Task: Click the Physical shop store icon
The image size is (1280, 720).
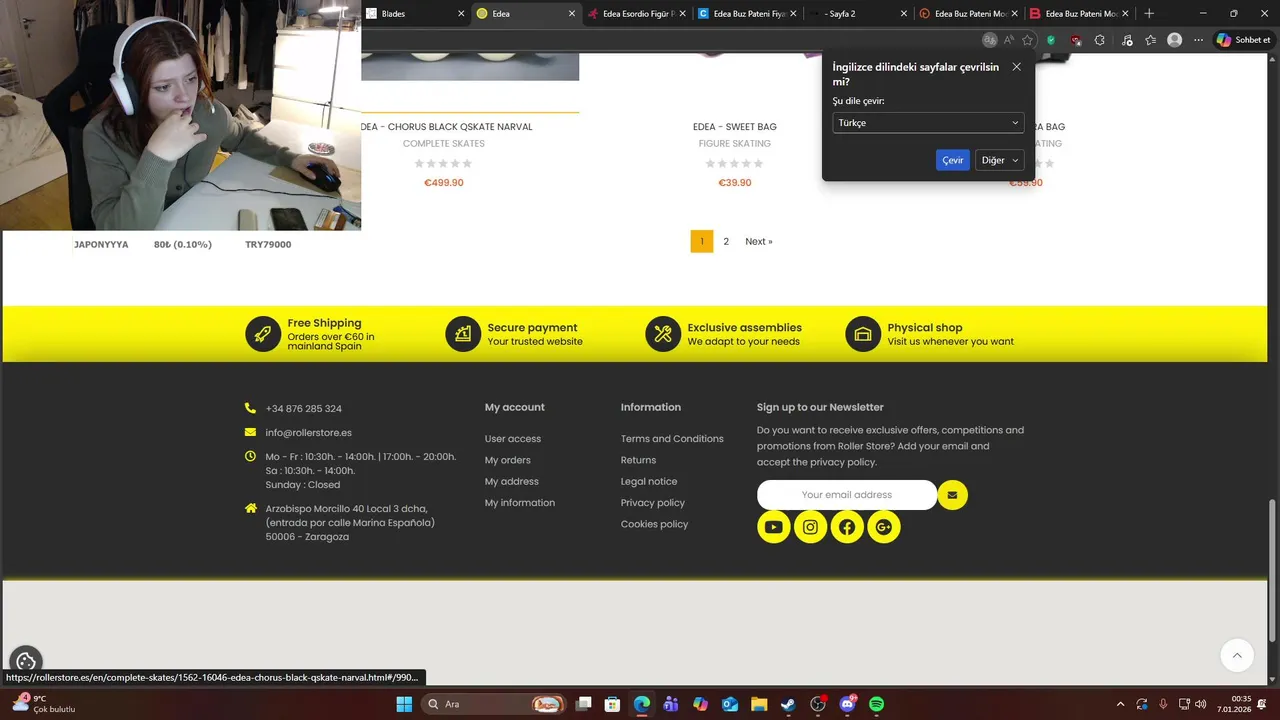Action: pos(863,334)
